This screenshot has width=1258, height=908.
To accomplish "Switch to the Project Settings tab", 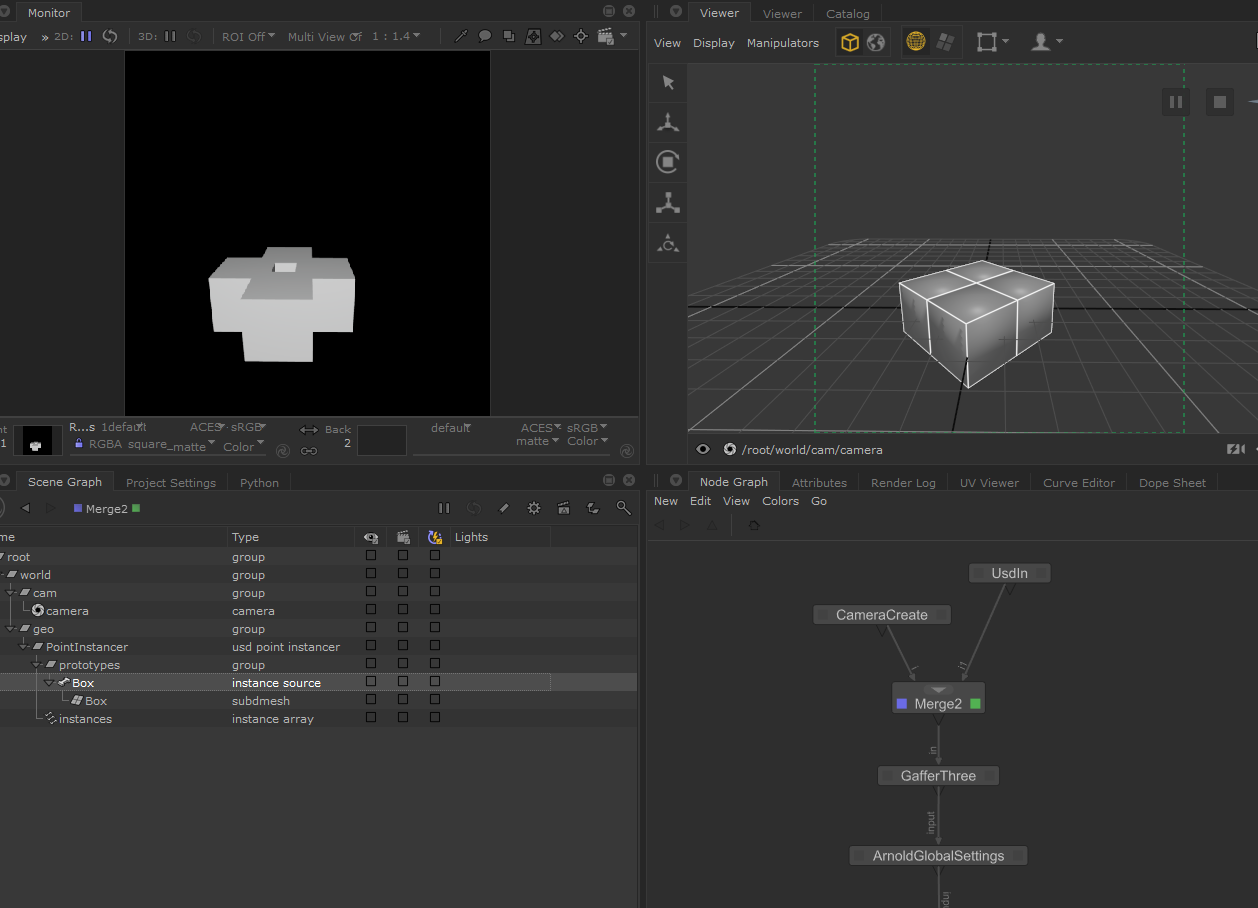I will [x=170, y=482].
